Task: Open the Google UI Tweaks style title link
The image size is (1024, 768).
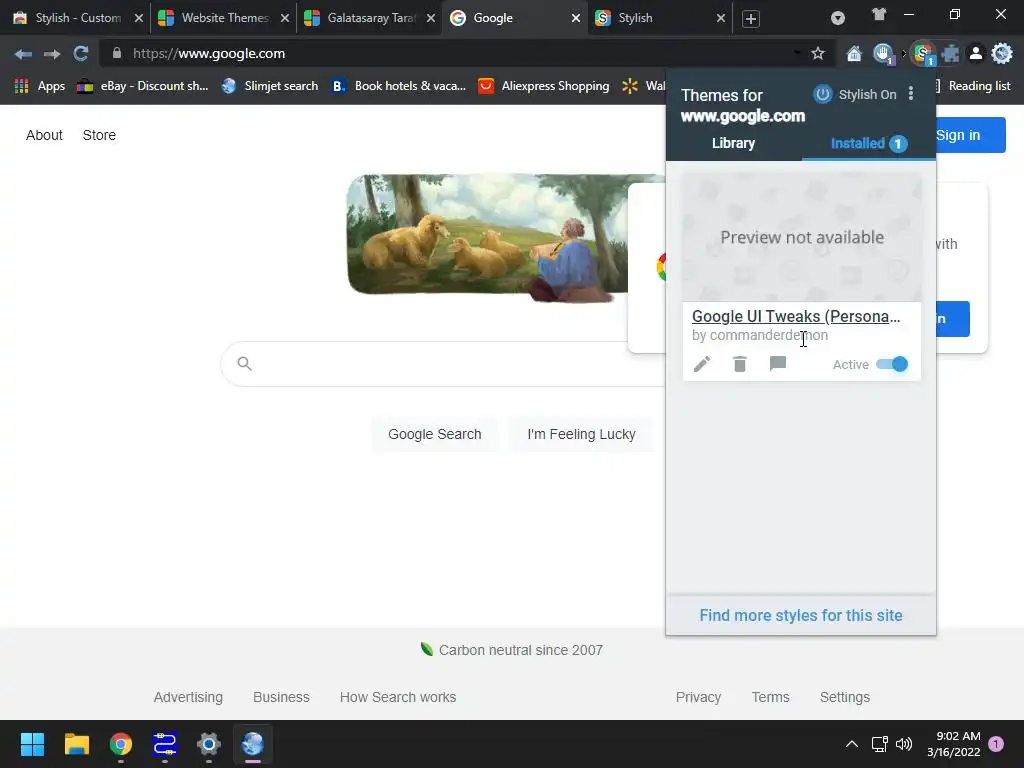Action: click(795, 316)
